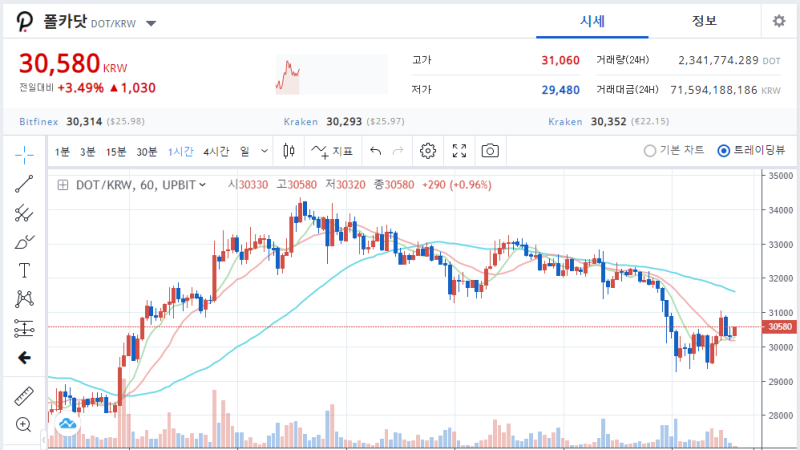Open the indicators (지표) menu
This screenshot has height=450, width=800.
pyautogui.click(x=332, y=151)
